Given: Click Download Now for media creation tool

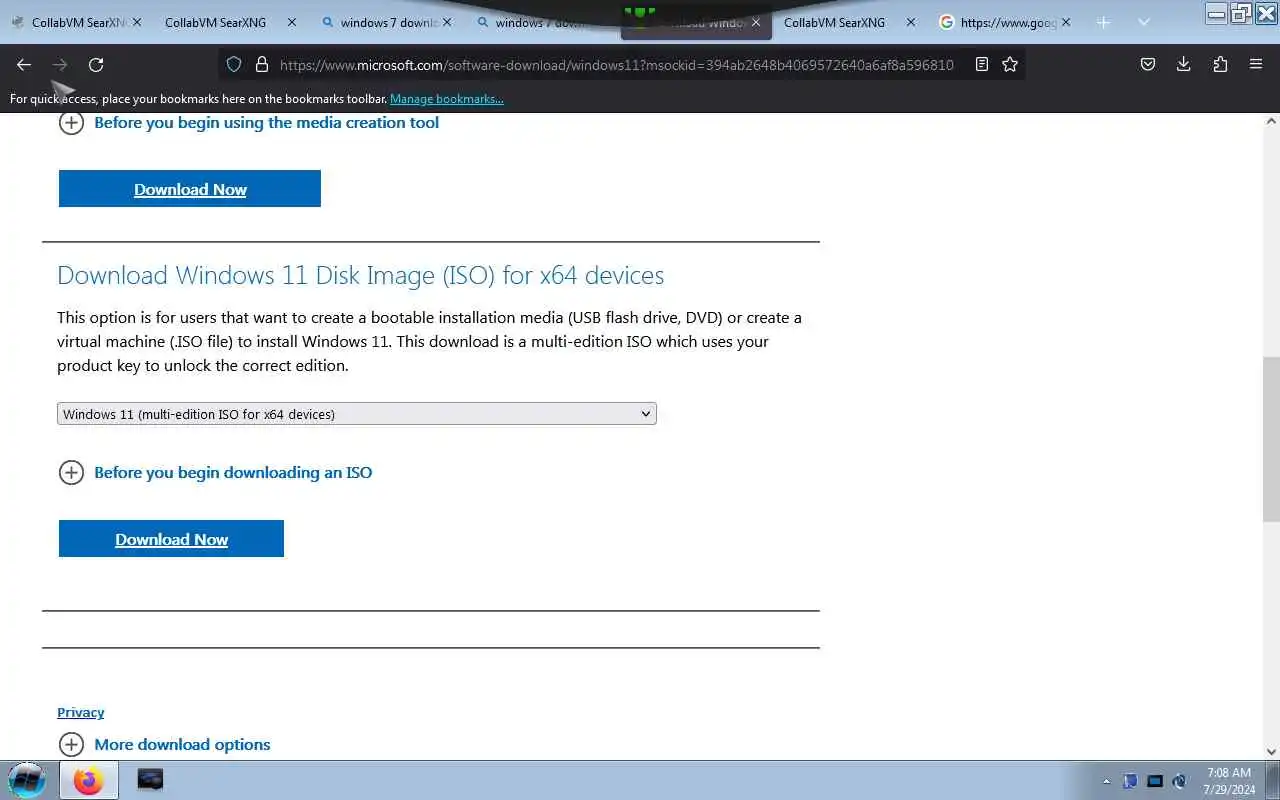Looking at the screenshot, I should coord(190,189).
